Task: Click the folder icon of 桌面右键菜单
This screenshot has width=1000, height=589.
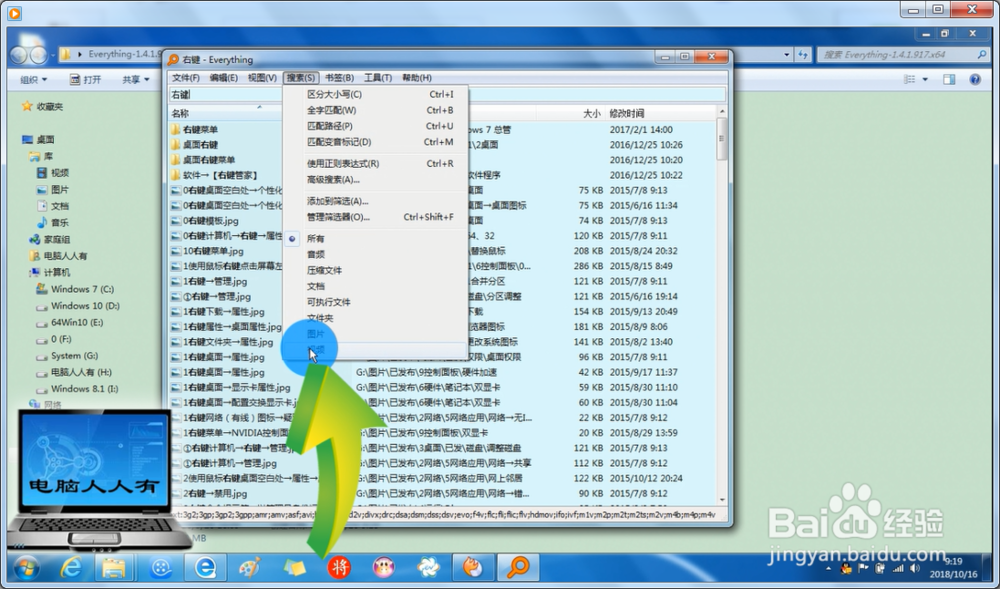Action: tap(175, 160)
